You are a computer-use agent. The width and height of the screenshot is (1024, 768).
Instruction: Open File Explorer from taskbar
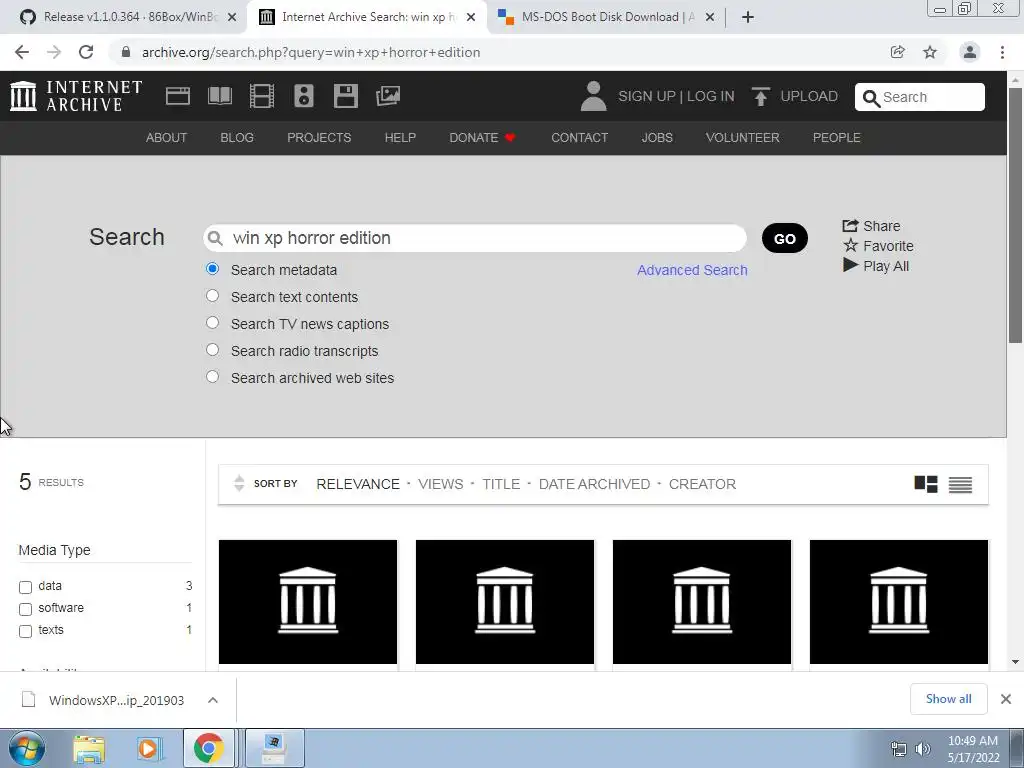click(x=89, y=748)
